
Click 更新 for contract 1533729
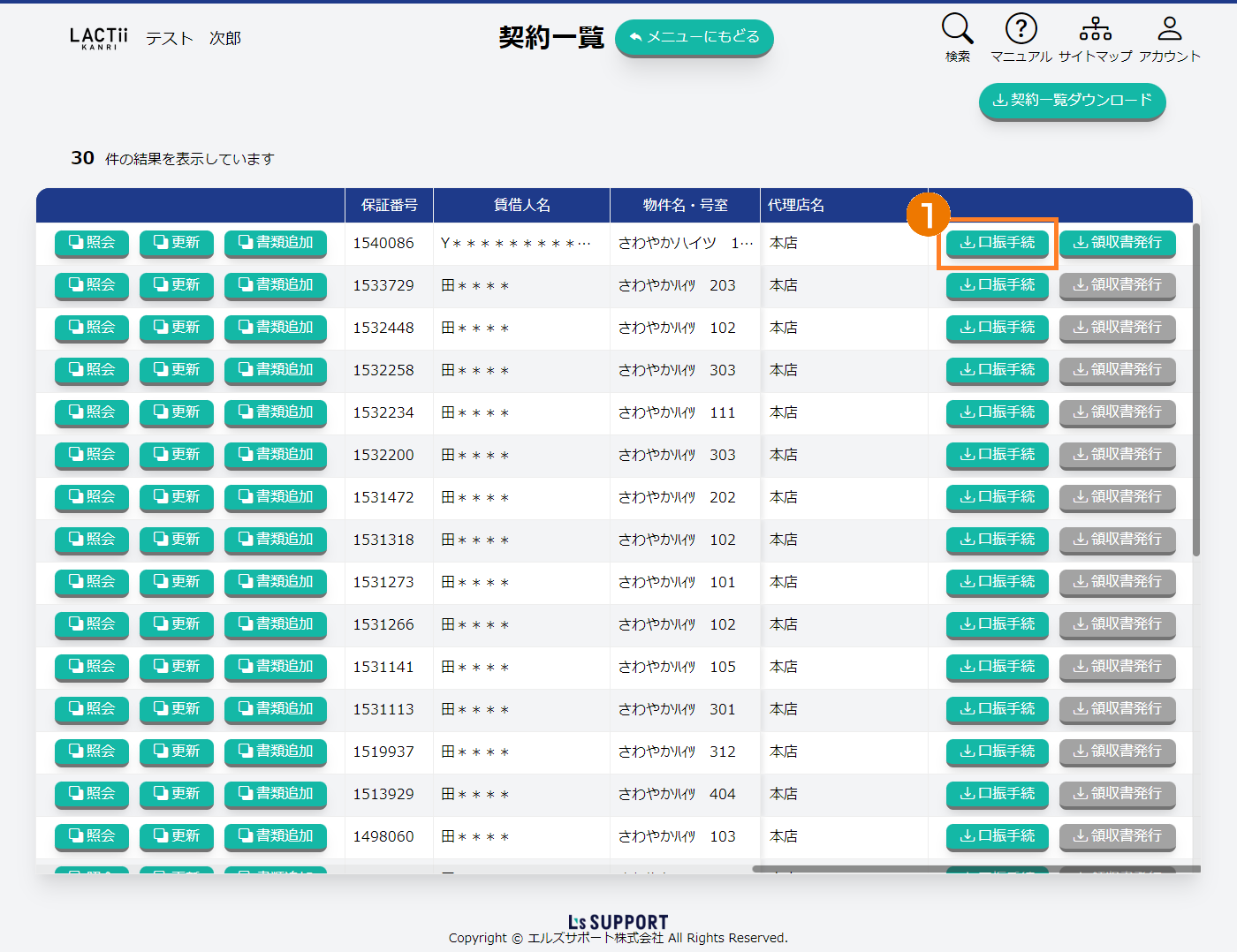177,285
